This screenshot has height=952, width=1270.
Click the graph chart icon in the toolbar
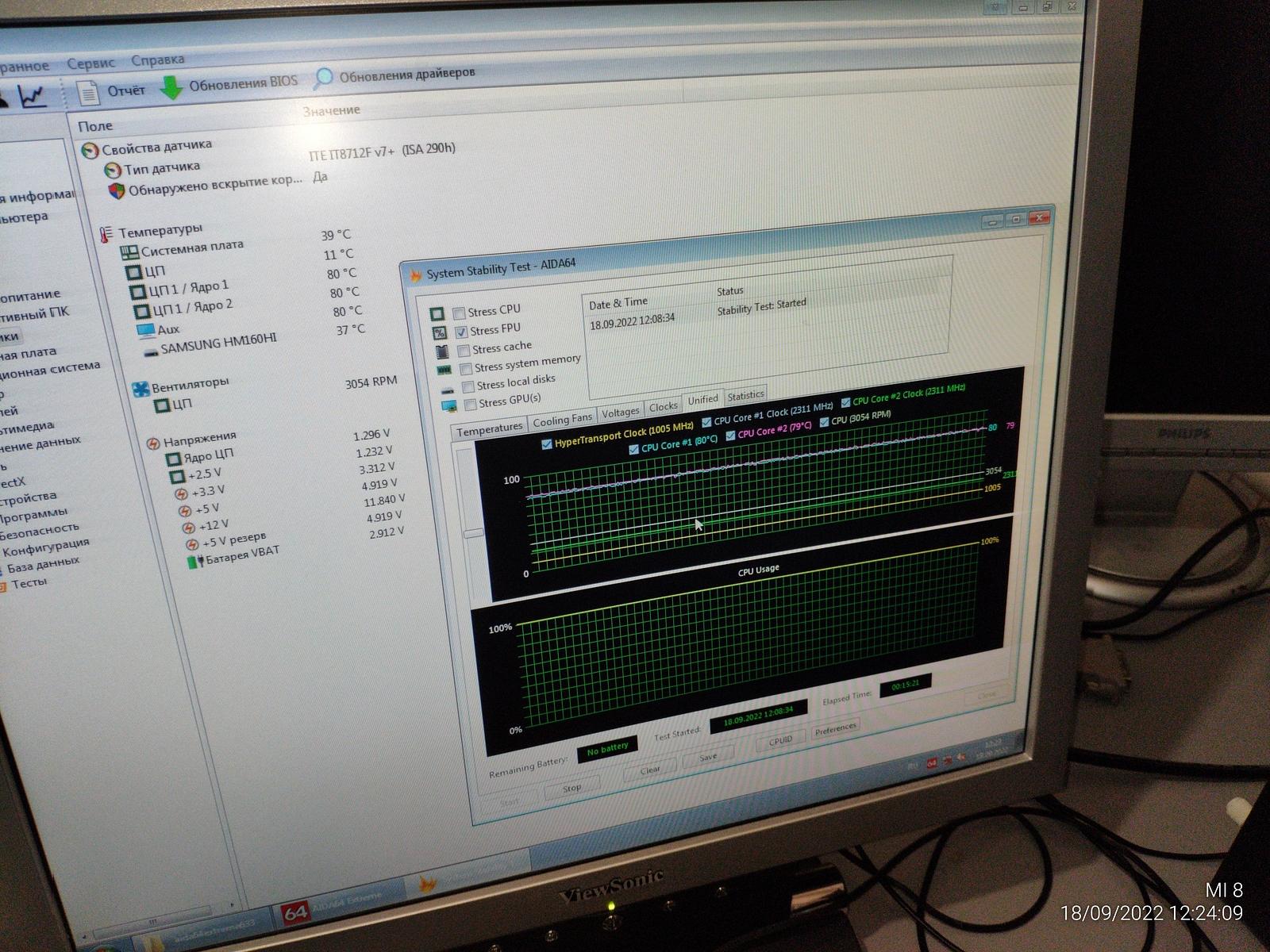[x=33, y=96]
